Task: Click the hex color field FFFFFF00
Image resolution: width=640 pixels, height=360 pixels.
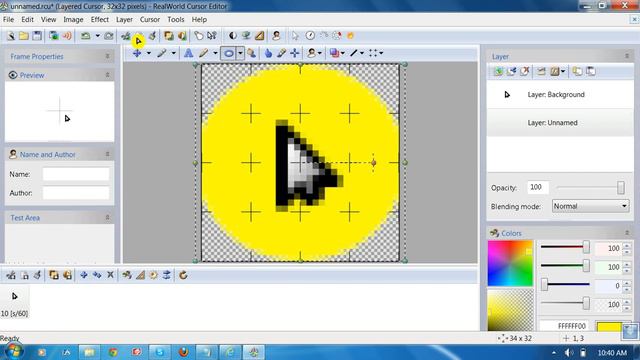Action: (x=564, y=326)
